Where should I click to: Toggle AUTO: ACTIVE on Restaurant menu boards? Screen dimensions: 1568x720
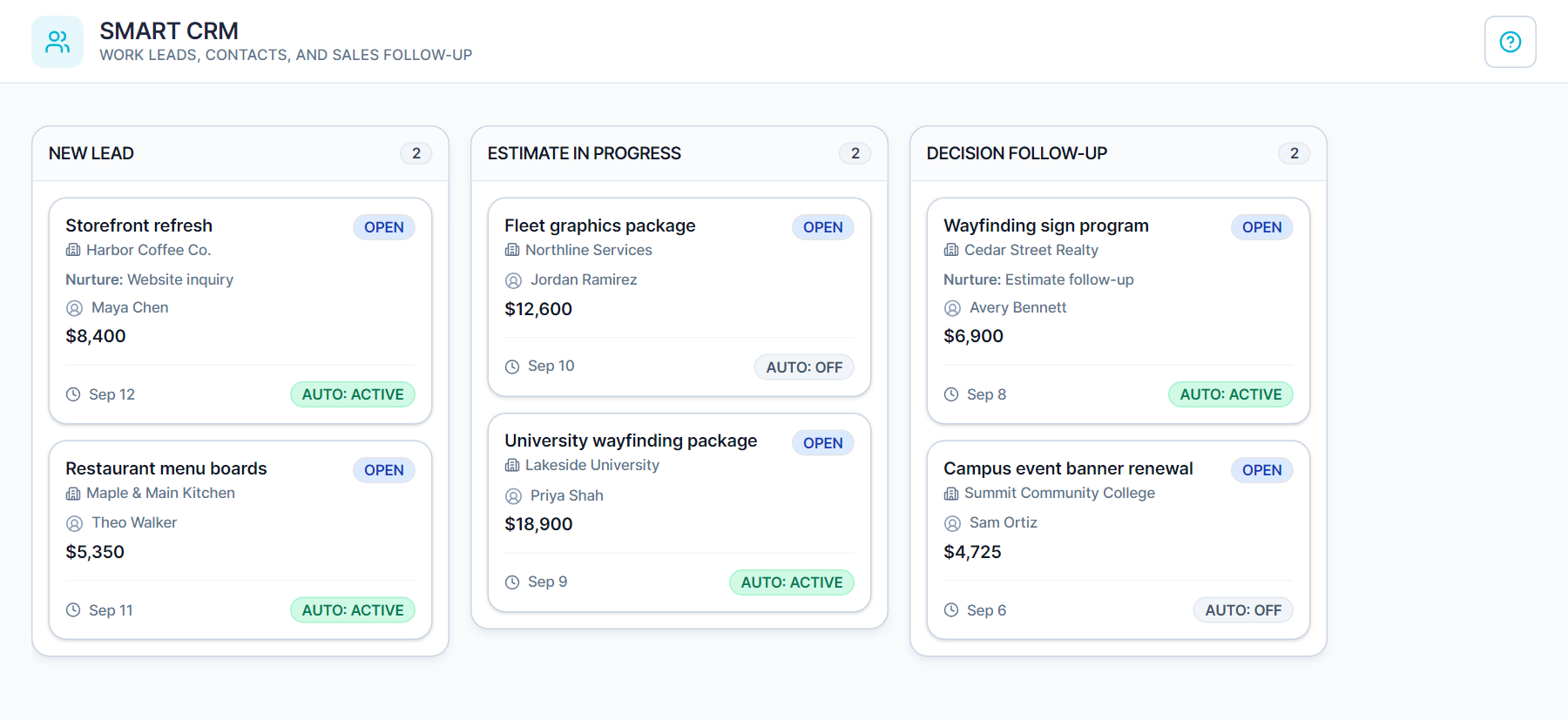pos(353,610)
